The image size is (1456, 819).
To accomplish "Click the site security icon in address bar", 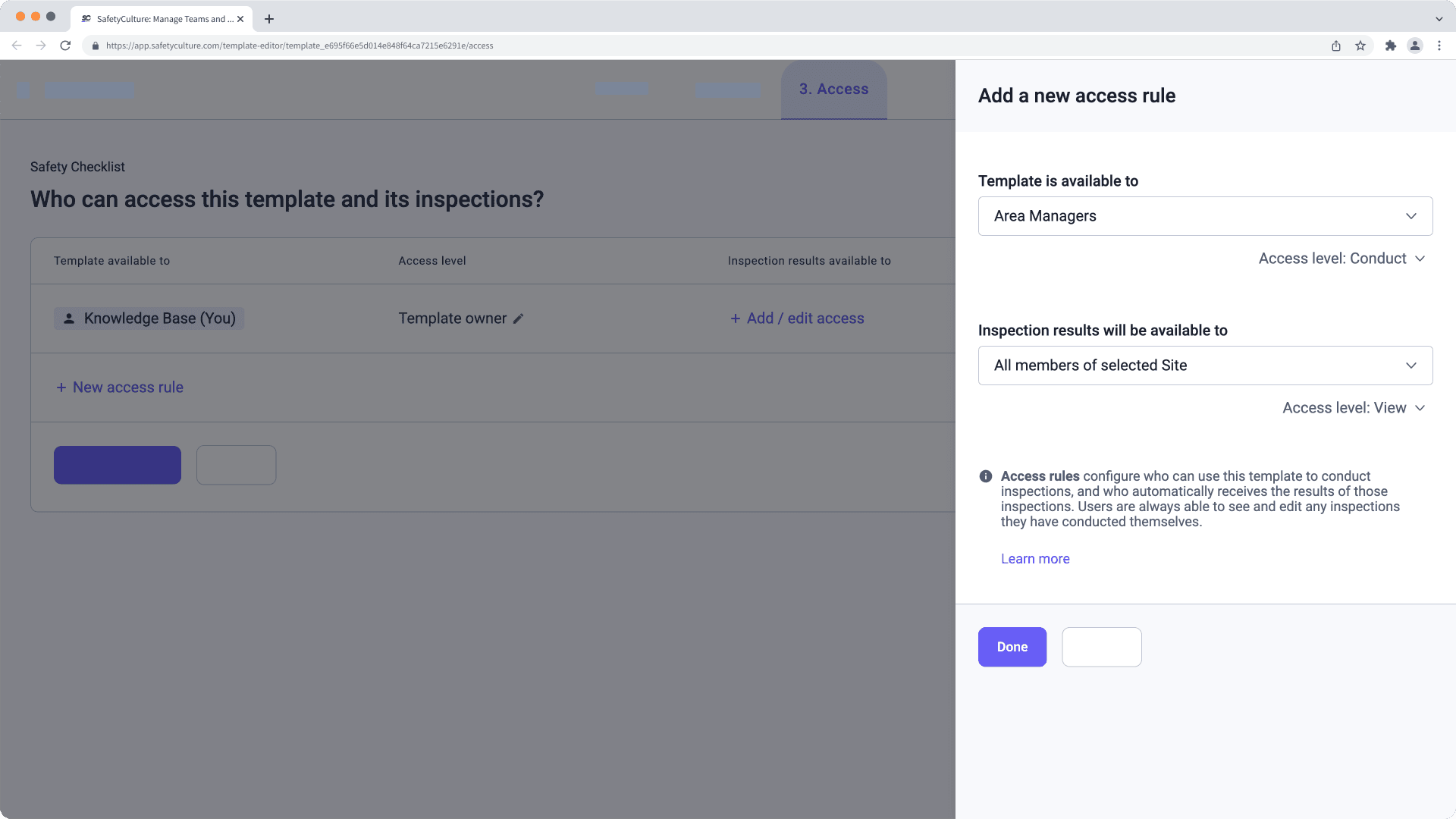I will (x=95, y=45).
